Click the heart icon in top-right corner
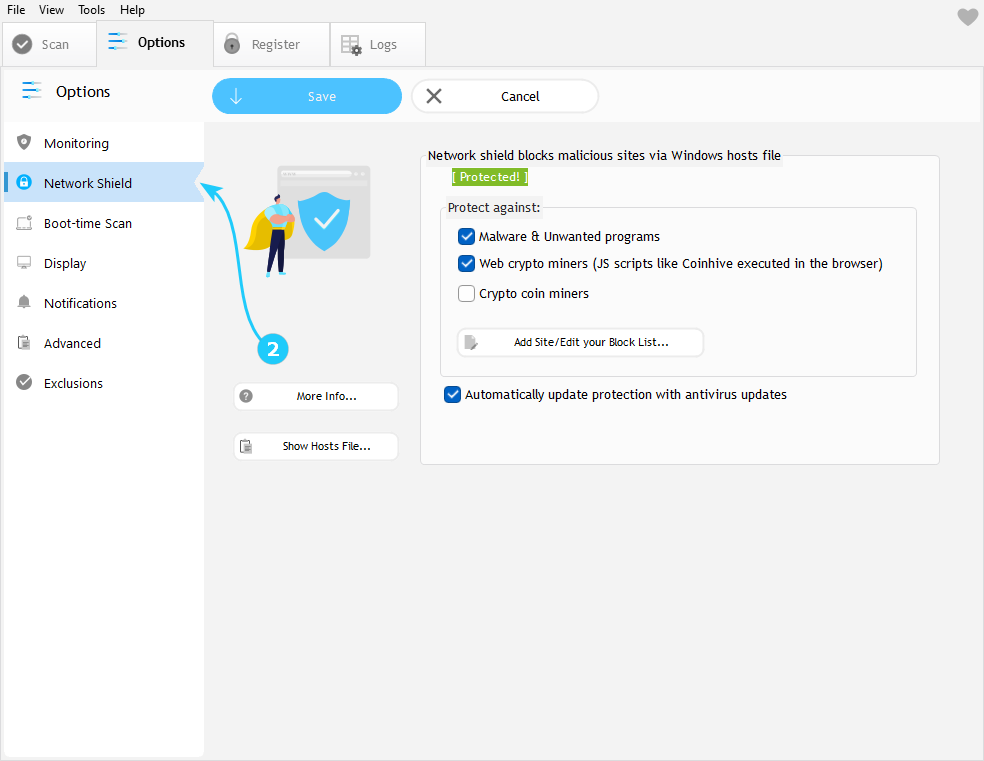The width and height of the screenshot is (984, 761). click(x=967, y=17)
